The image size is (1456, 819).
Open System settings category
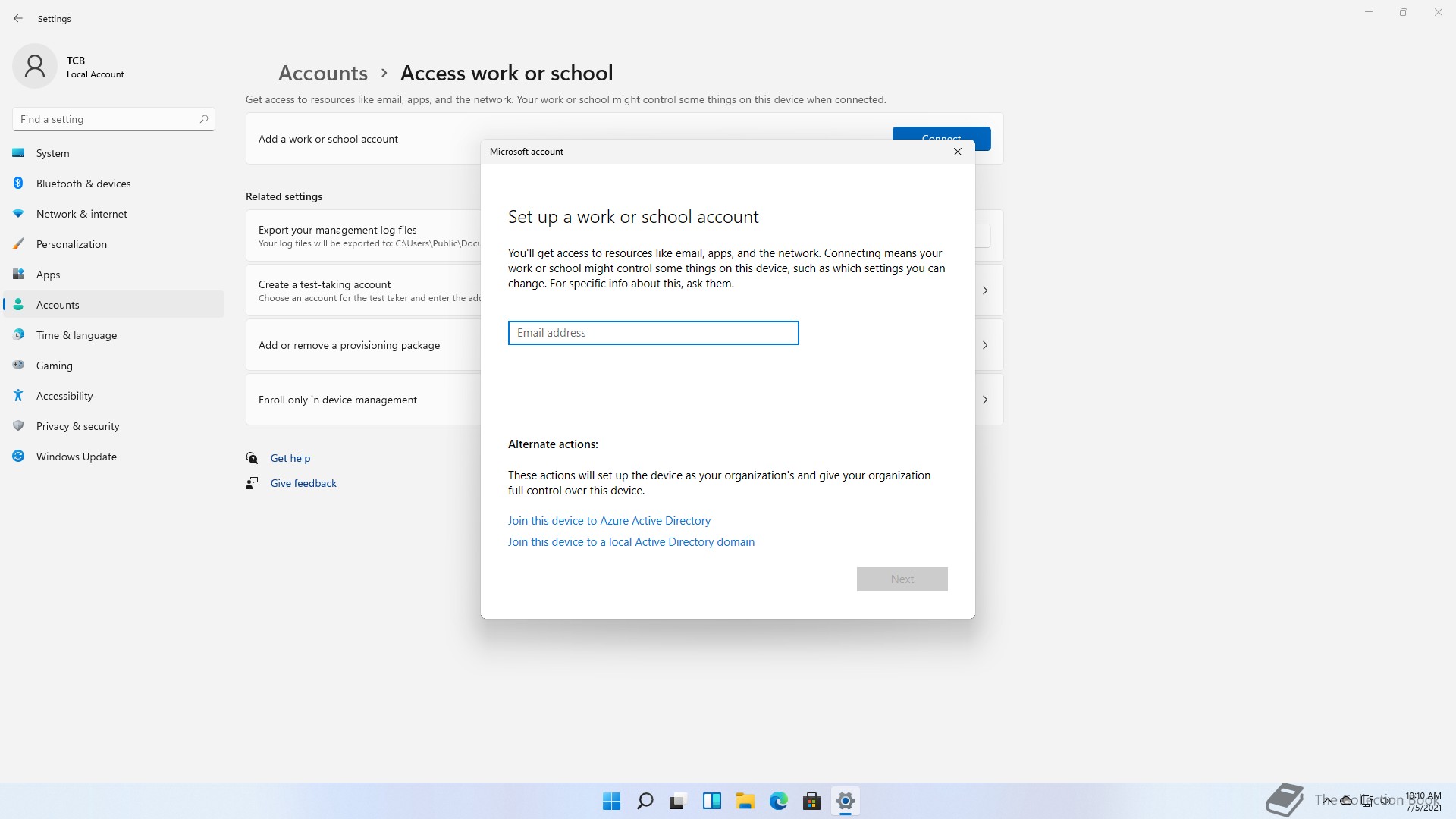(114, 153)
